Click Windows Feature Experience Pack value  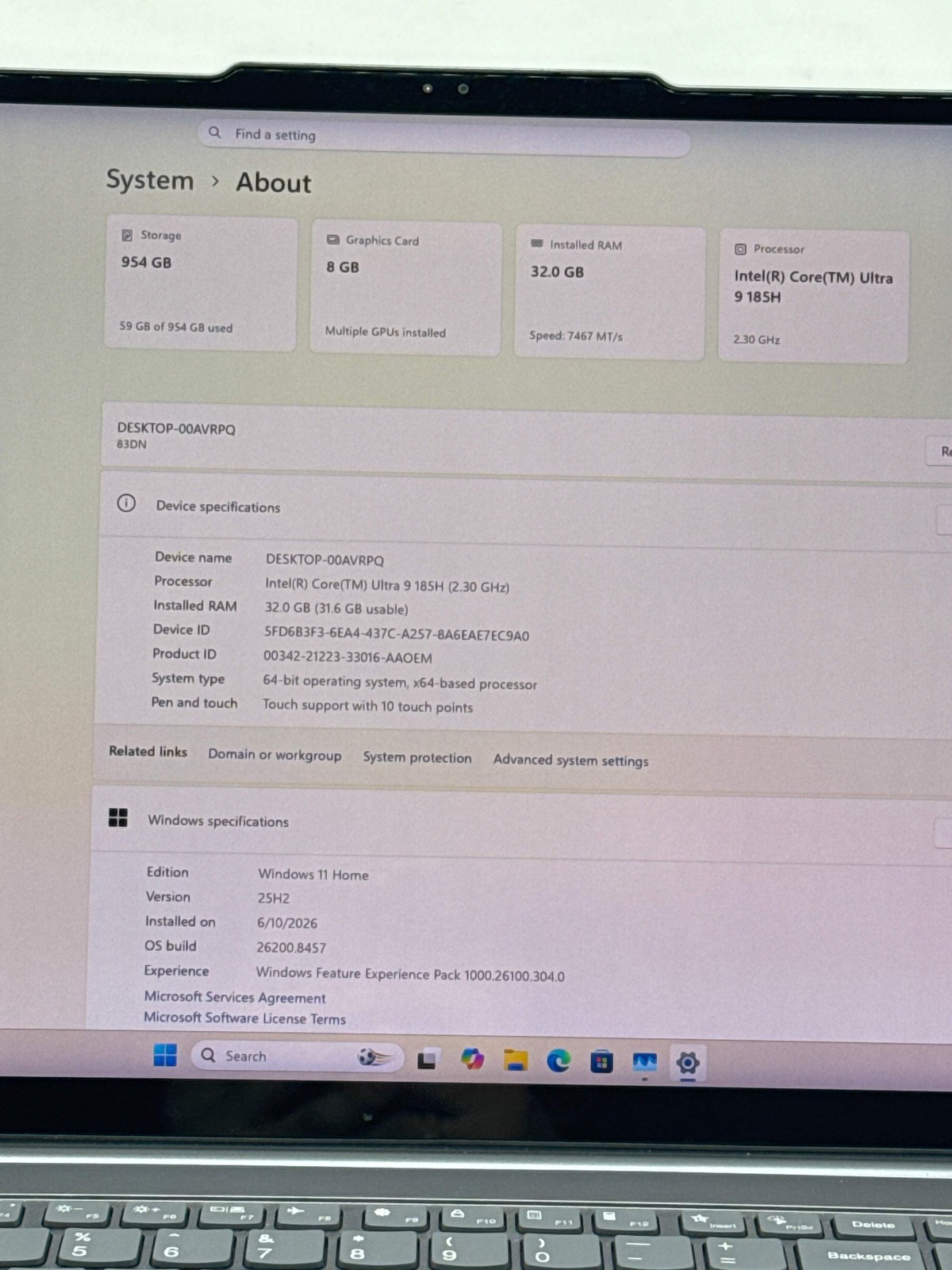pyautogui.click(x=410, y=974)
